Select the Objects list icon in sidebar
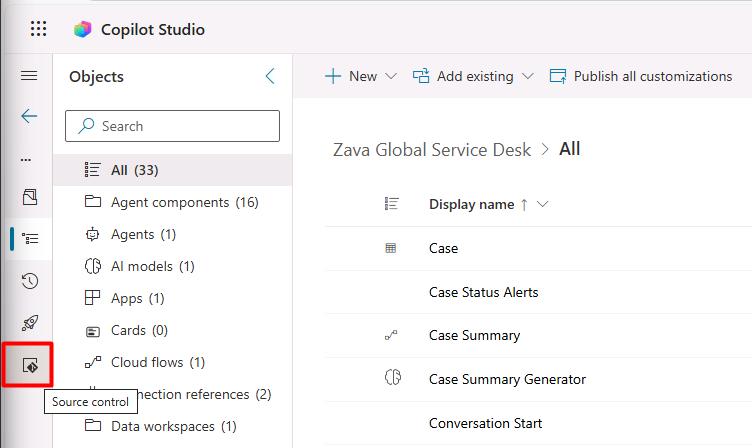752x448 pixels. coord(30,238)
